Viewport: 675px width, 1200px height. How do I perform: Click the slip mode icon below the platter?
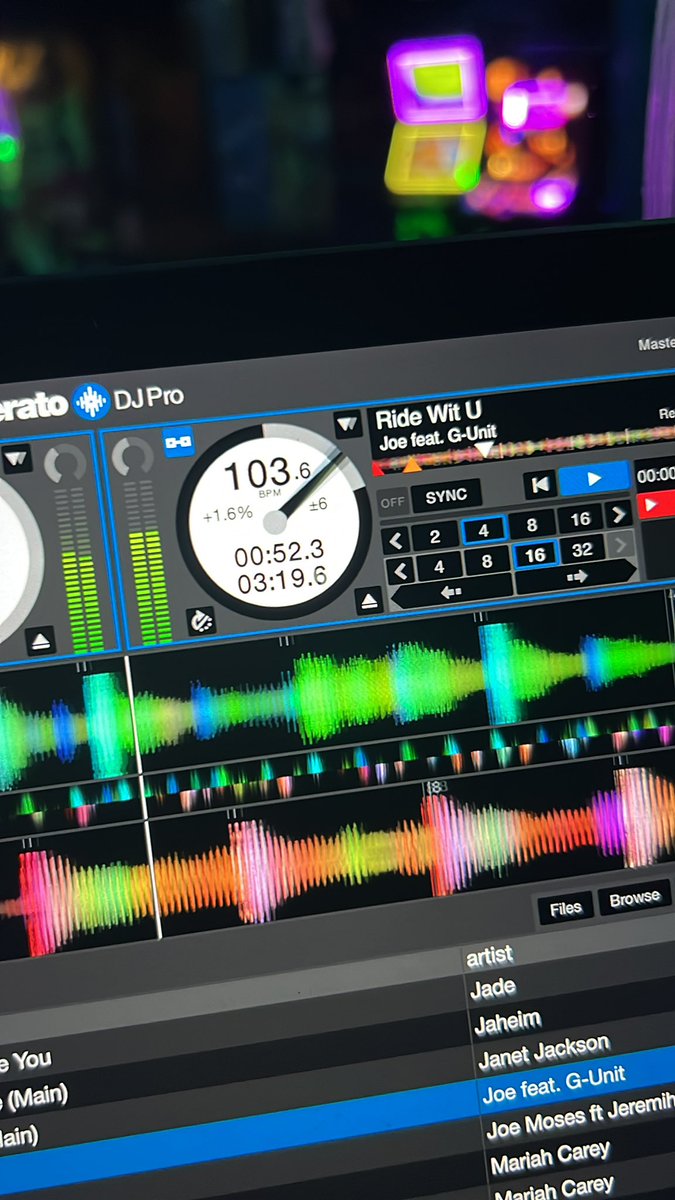click(x=201, y=621)
